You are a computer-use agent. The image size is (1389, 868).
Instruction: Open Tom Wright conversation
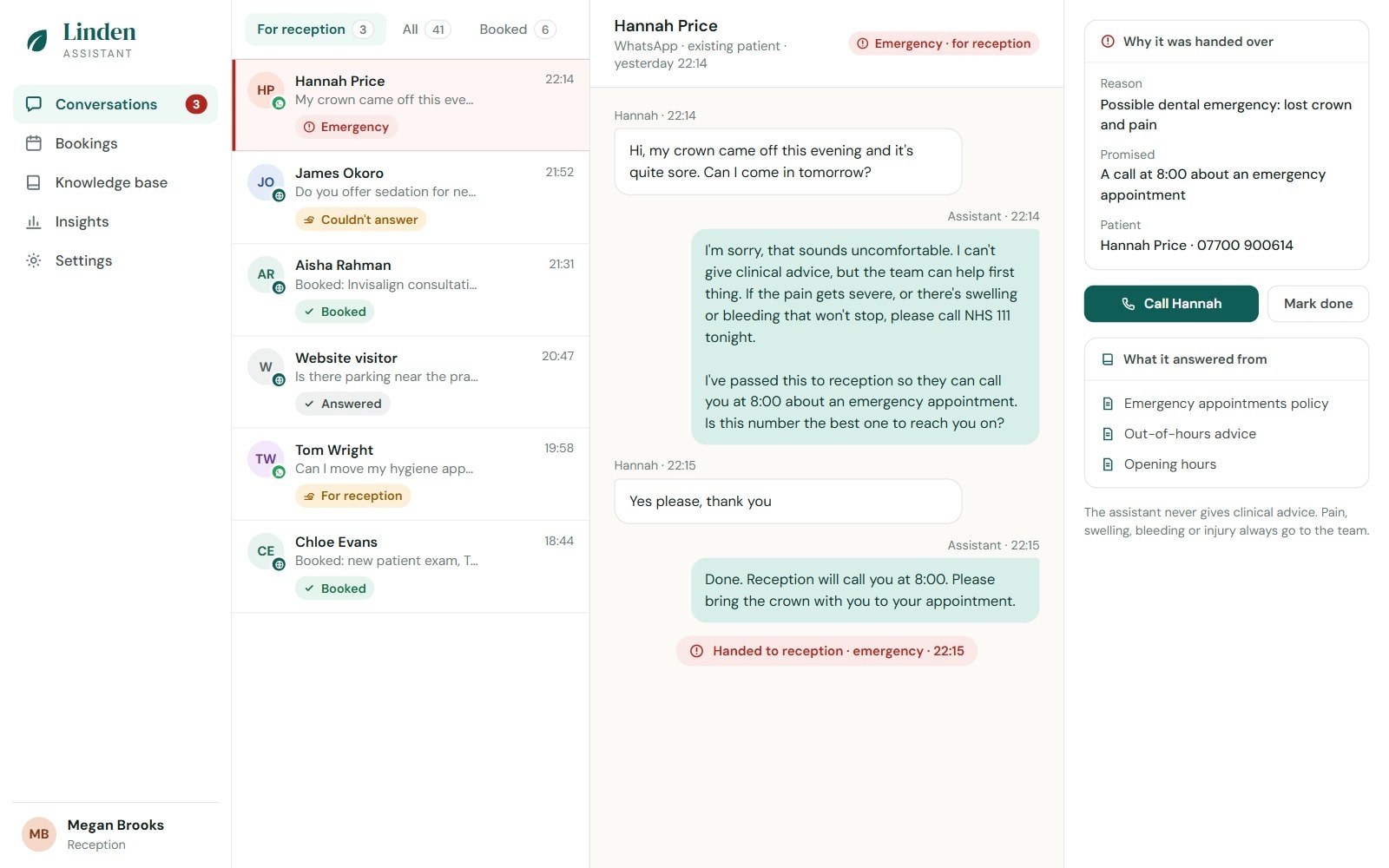pos(411,474)
